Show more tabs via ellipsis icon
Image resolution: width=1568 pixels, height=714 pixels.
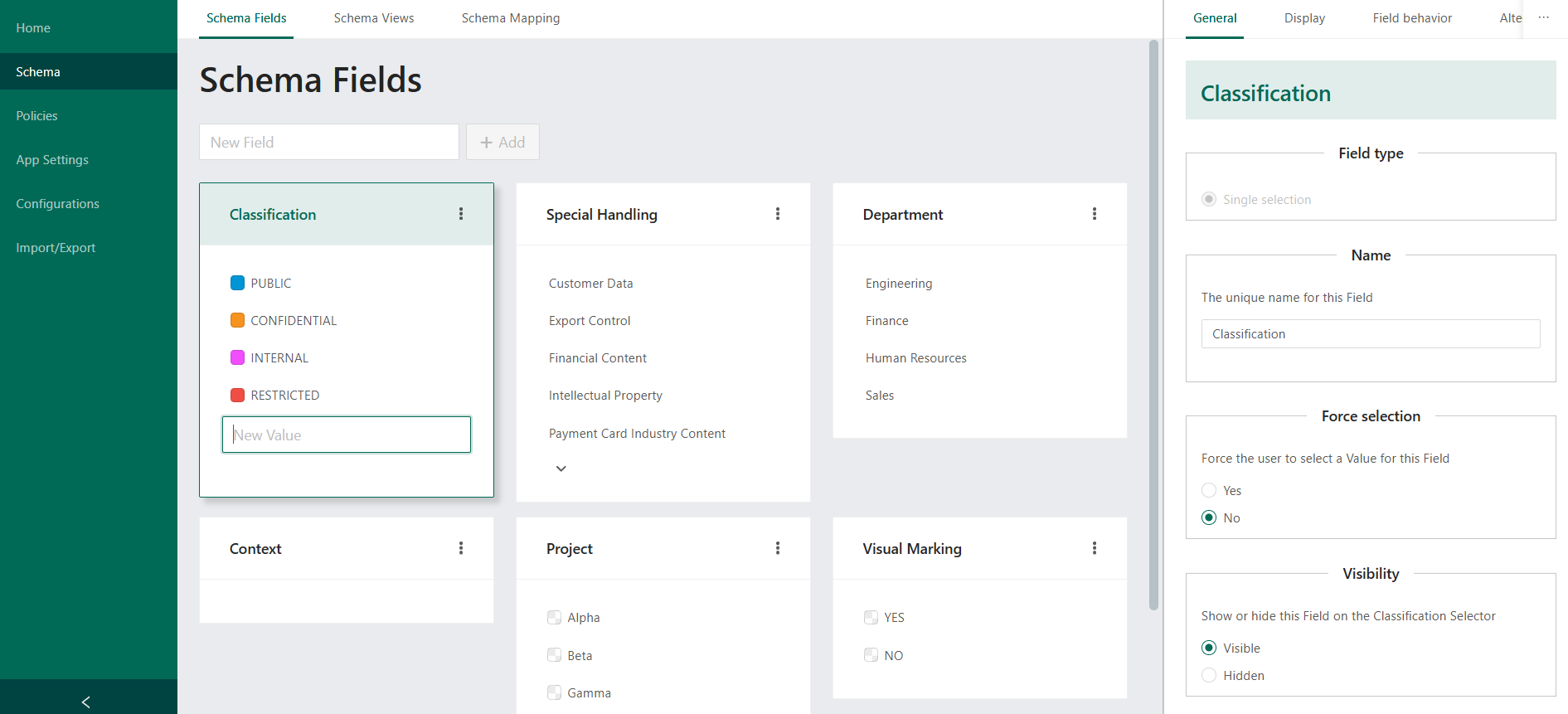pos(1543,17)
